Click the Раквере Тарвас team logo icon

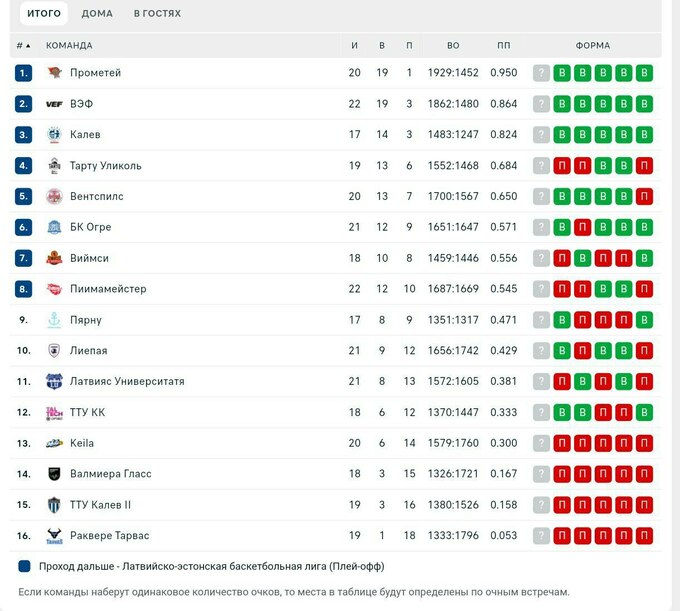point(54,536)
